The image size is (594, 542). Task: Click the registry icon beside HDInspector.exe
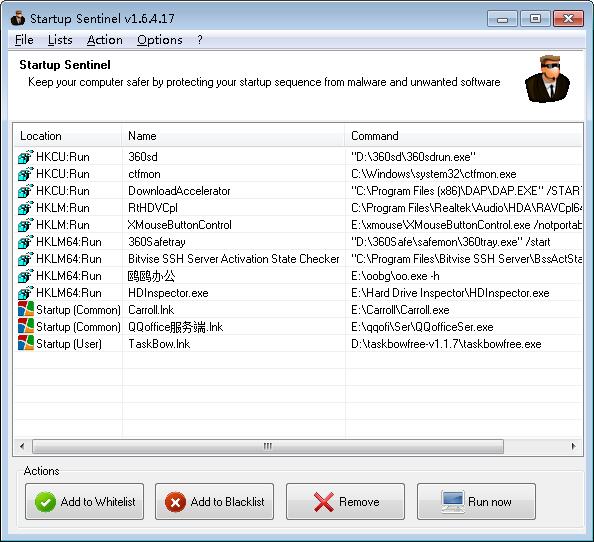click(x=26, y=293)
